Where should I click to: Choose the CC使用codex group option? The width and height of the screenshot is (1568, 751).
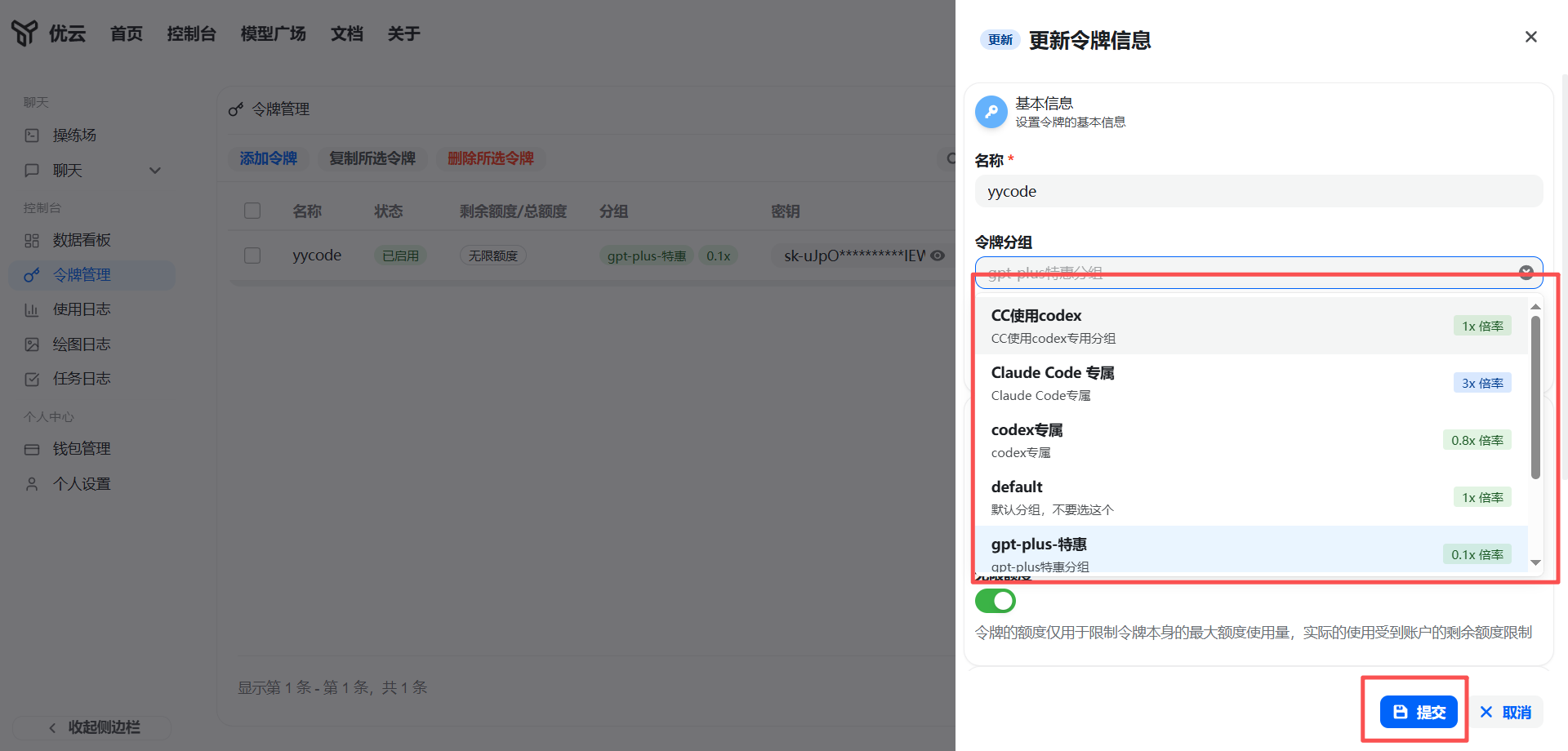coord(1251,326)
